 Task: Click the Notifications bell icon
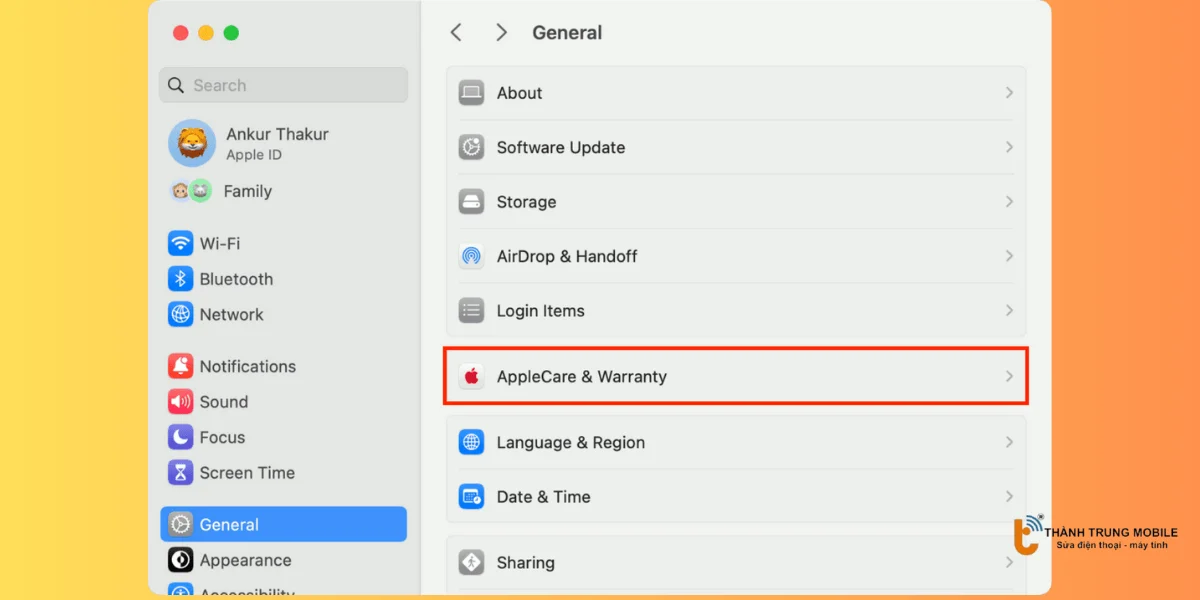point(180,366)
